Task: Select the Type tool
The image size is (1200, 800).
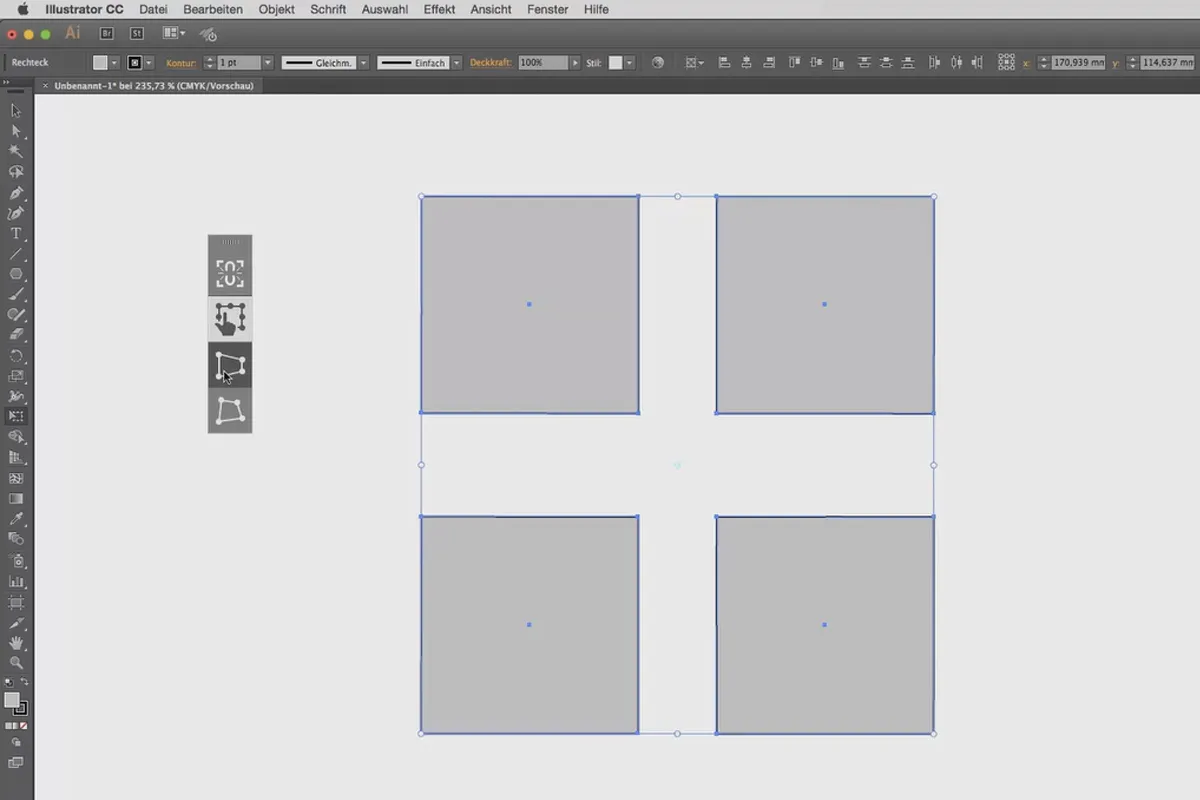Action: [16, 233]
